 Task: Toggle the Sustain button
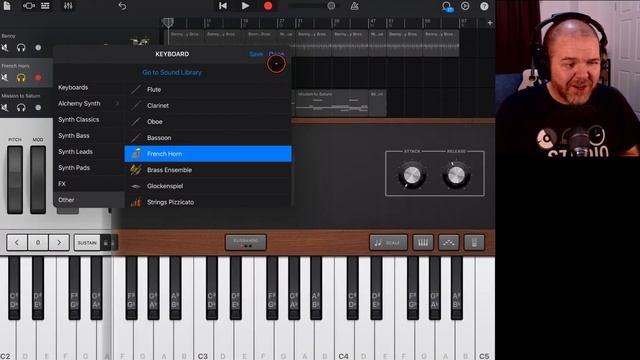tap(87, 242)
